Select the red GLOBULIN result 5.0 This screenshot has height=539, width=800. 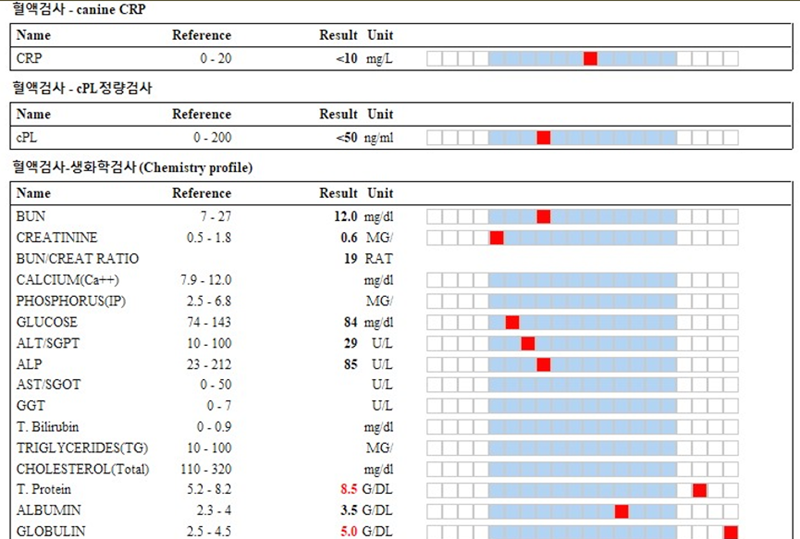349,531
